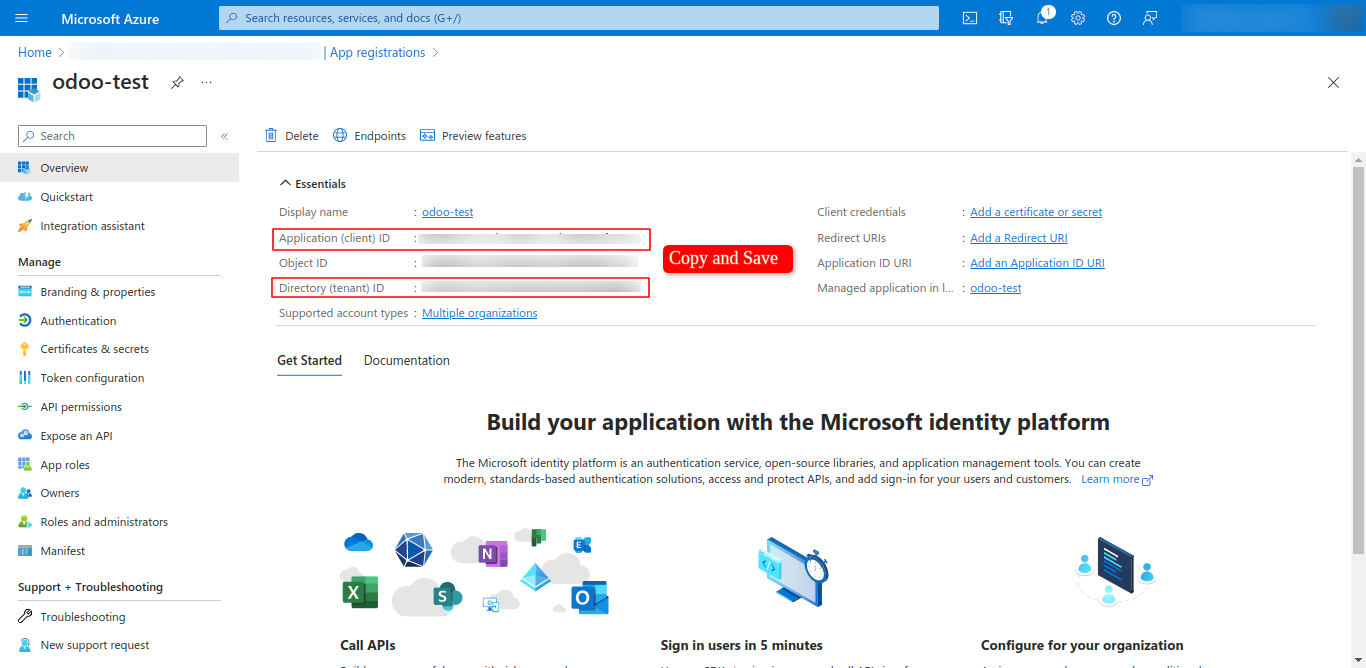Click the Certificates & secrets key icon
This screenshot has width=1366, height=668.
(25, 349)
